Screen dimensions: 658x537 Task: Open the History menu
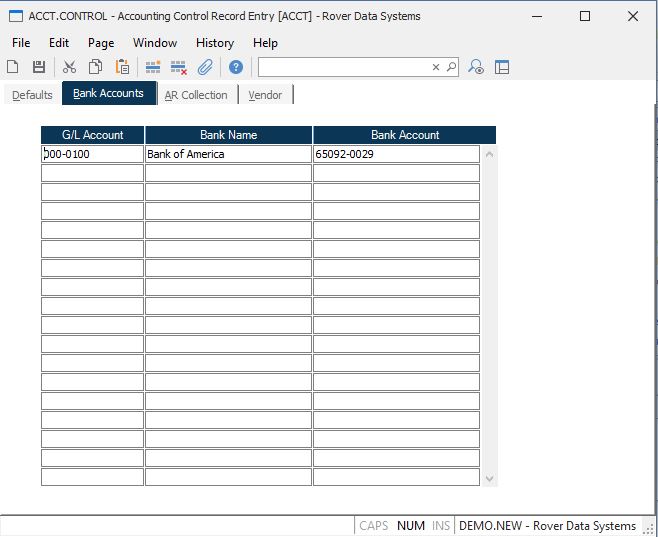[x=214, y=43]
